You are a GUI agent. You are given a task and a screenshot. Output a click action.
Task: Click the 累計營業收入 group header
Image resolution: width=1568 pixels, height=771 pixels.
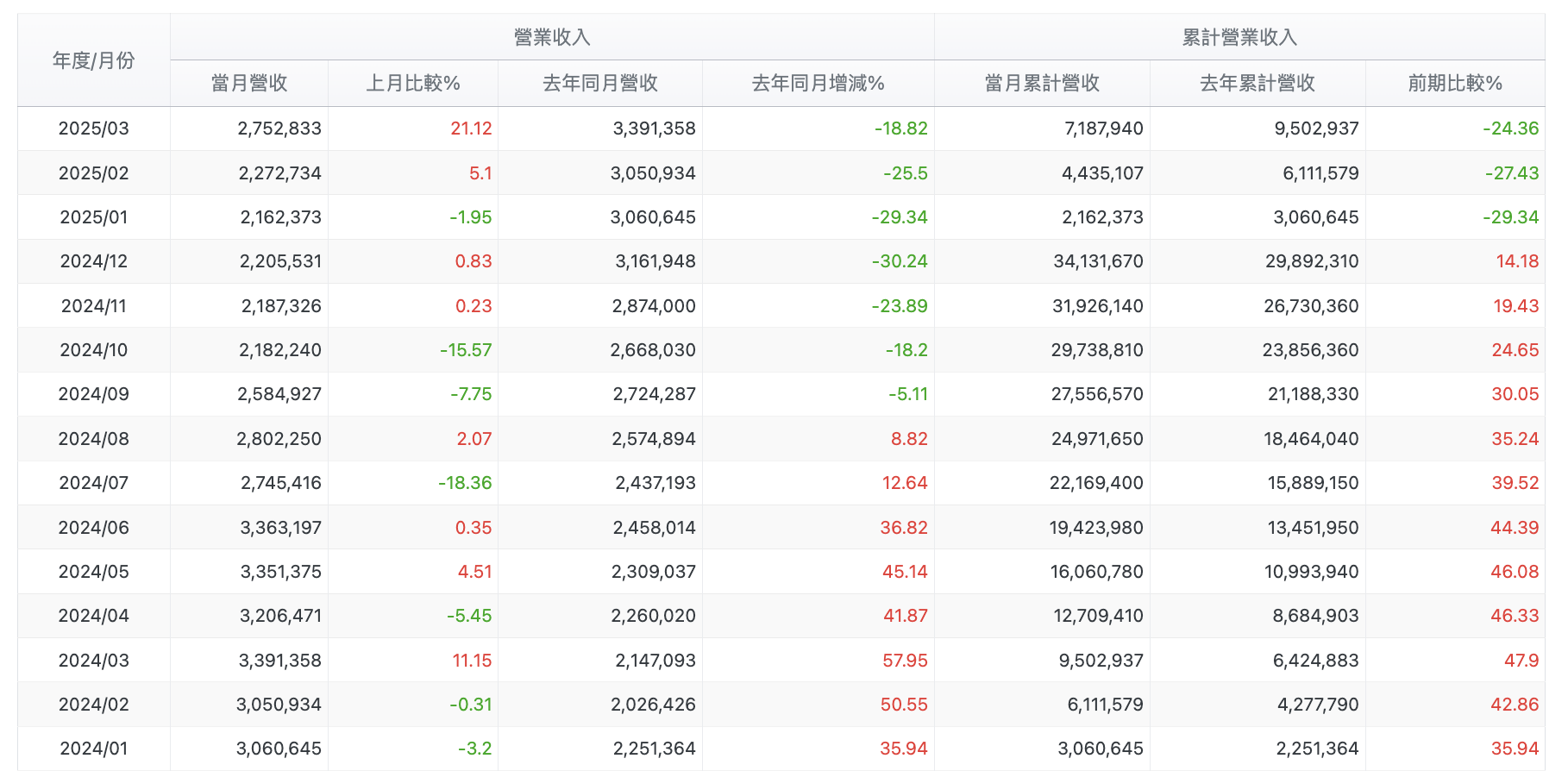(1239, 37)
